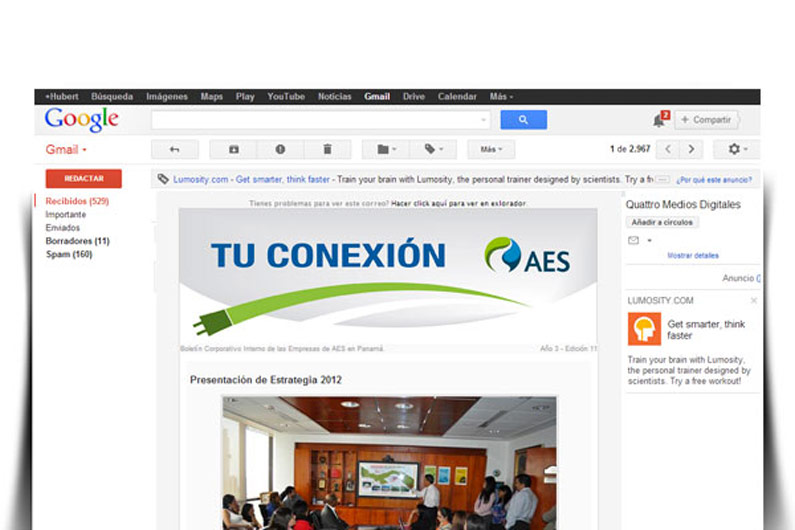
Task: Expand search options arrow in search box
Action: click(x=484, y=120)
